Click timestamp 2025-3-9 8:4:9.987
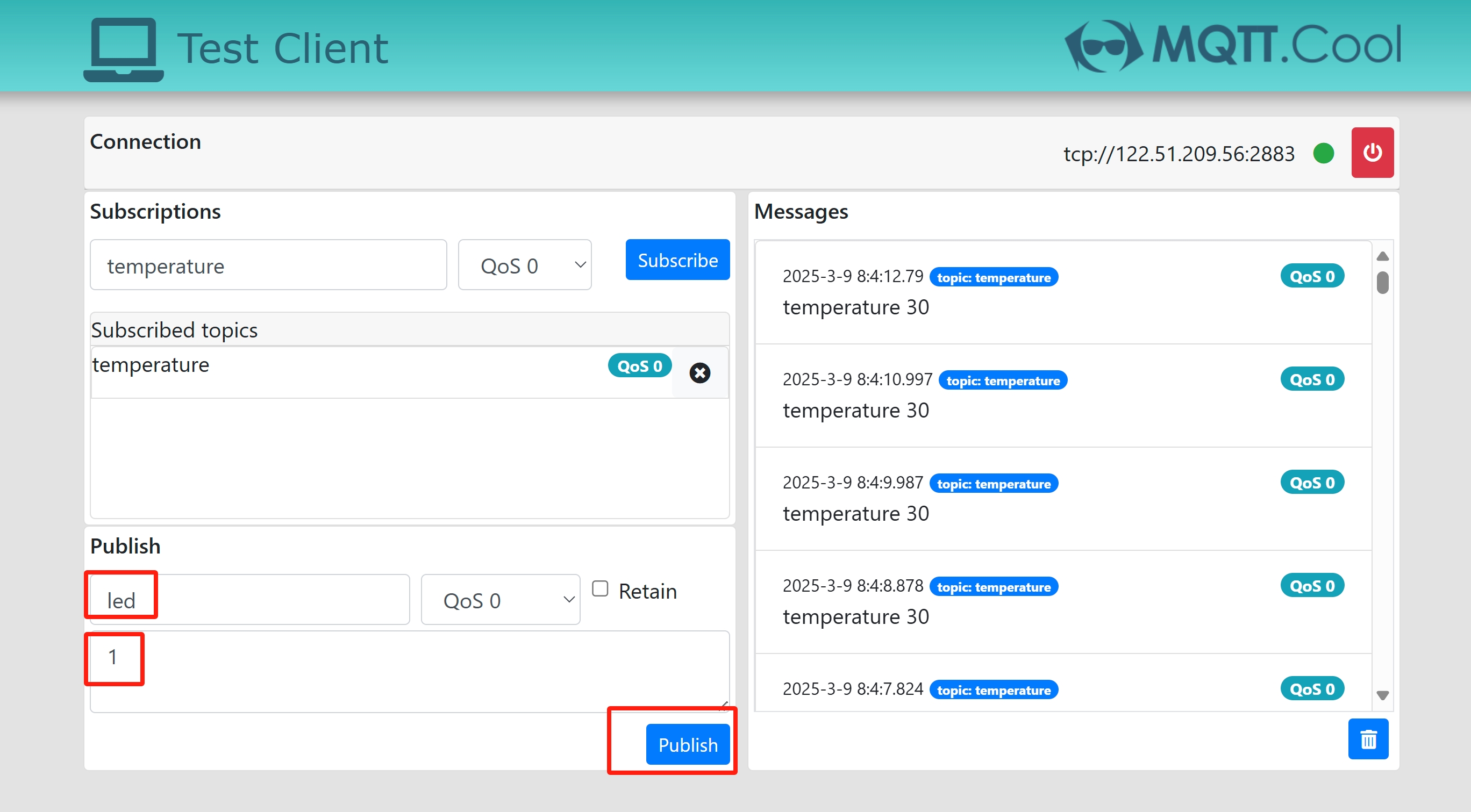The height and width of the screenshot is (812, 1471). coord(853,483)
